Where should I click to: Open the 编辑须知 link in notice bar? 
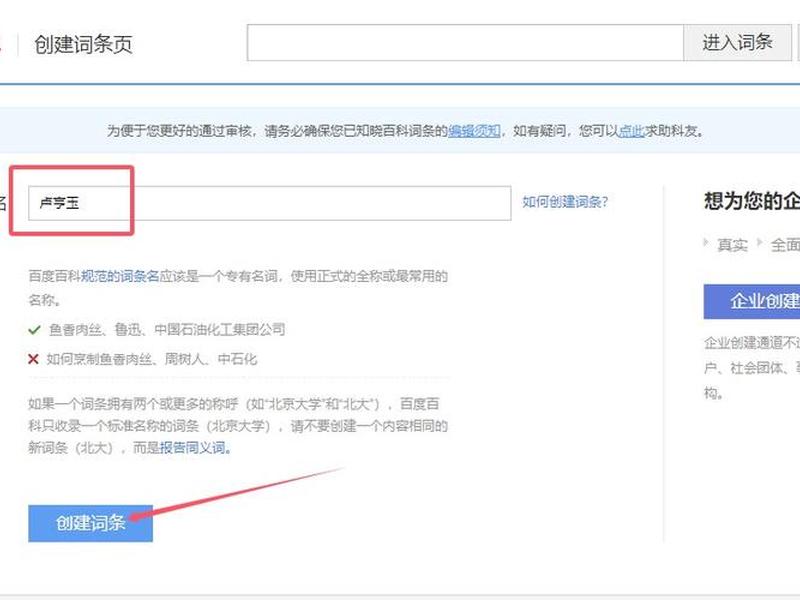[x=474, y=131]
